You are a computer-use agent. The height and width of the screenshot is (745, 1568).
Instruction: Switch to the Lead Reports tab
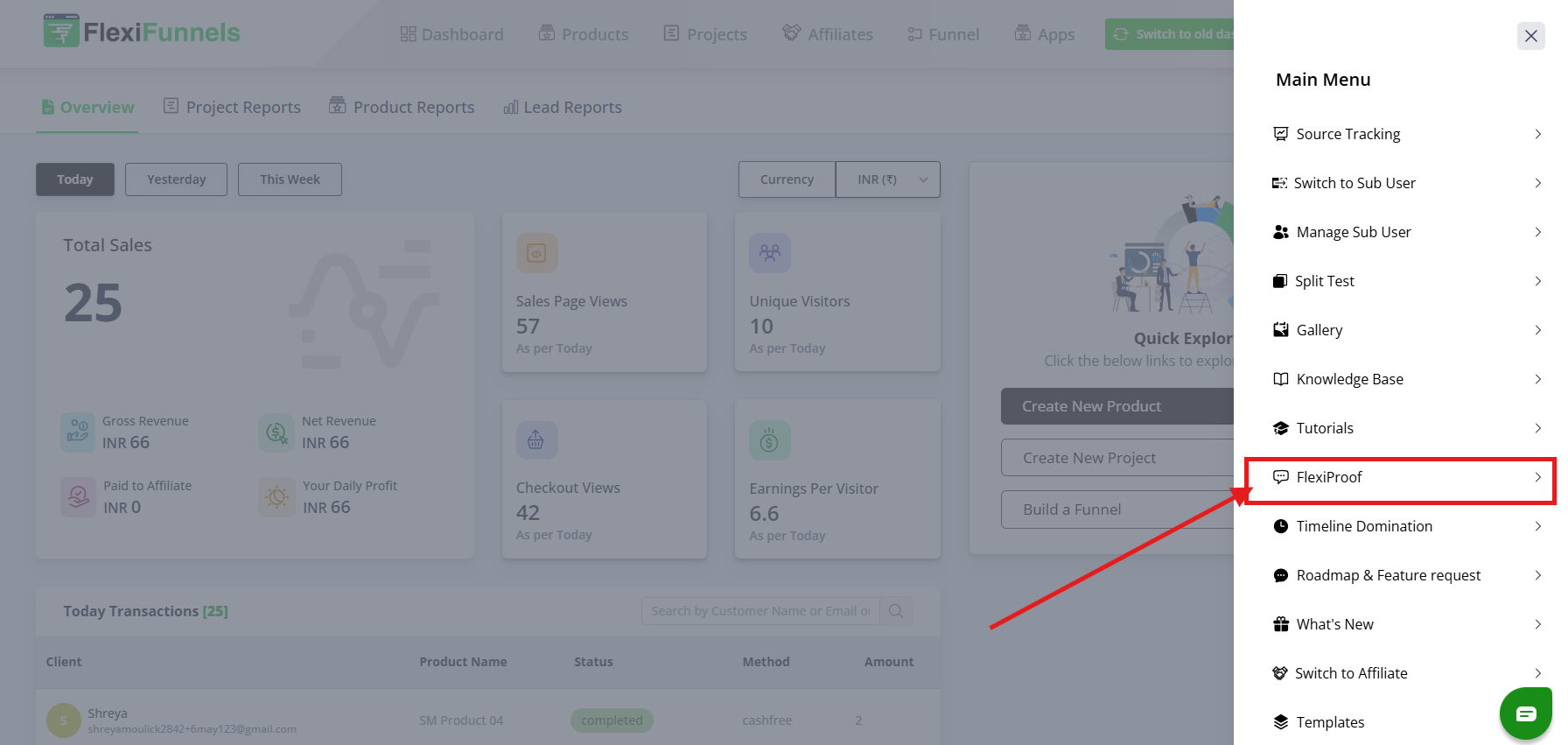click(563, 107)
